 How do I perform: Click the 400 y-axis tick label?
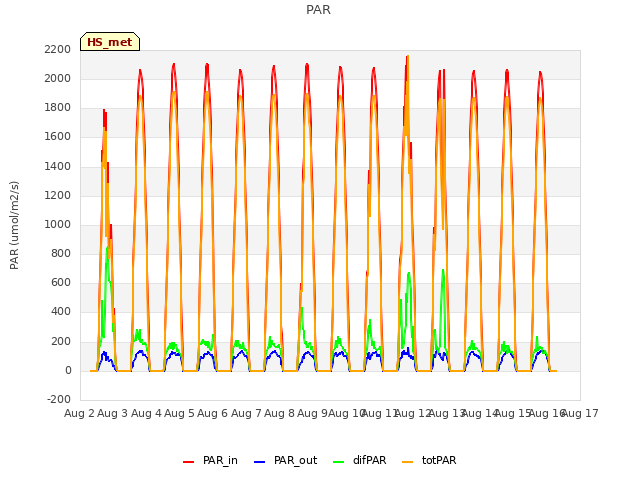tap(61, 312)
